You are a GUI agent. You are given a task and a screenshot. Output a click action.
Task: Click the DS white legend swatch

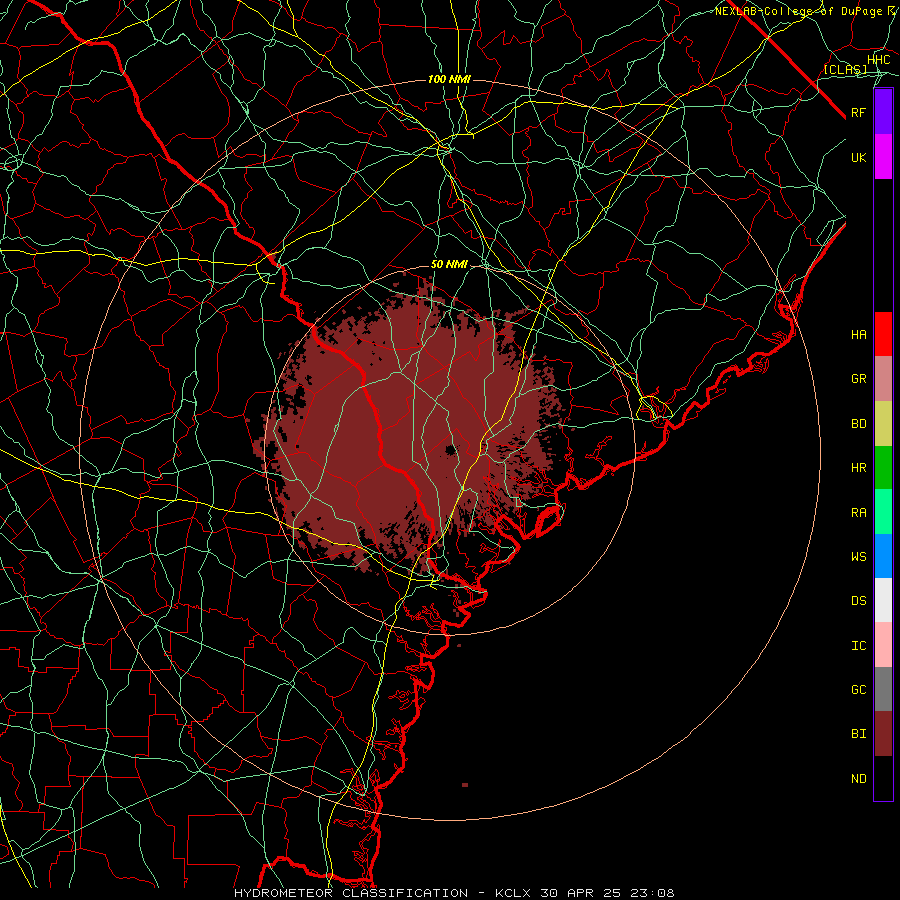coord(883,600)
